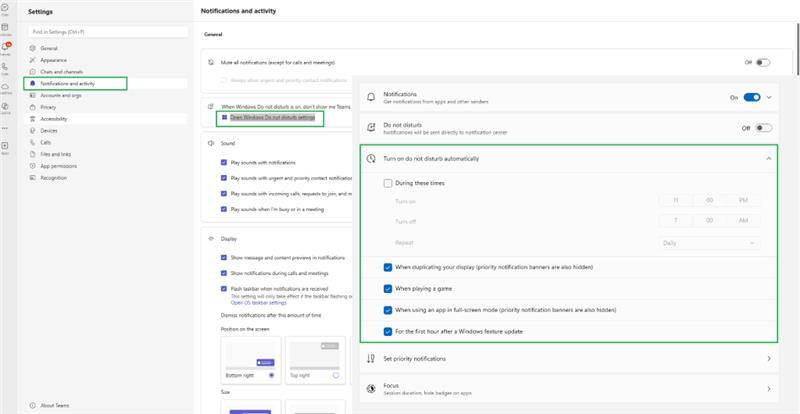Click the Focus session icon

coord(371,389)
